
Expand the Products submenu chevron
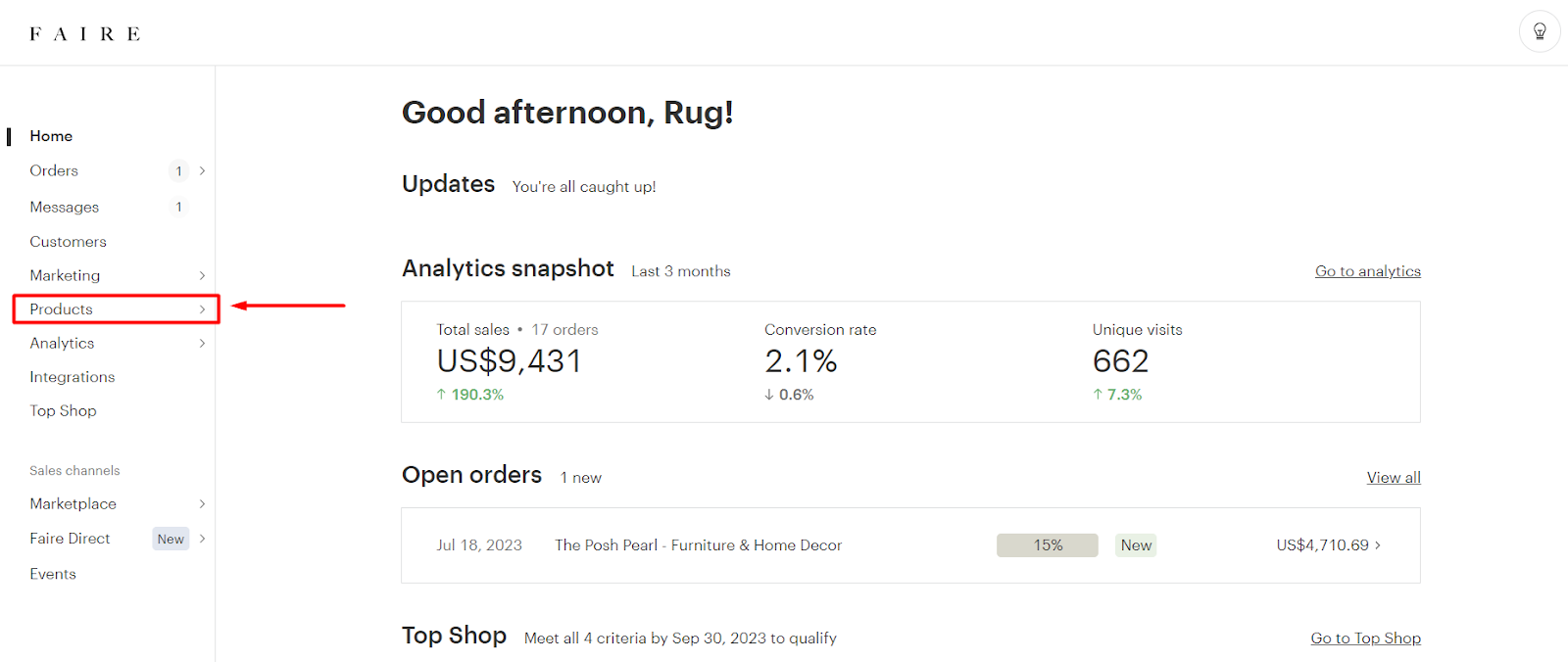point(202,309)
